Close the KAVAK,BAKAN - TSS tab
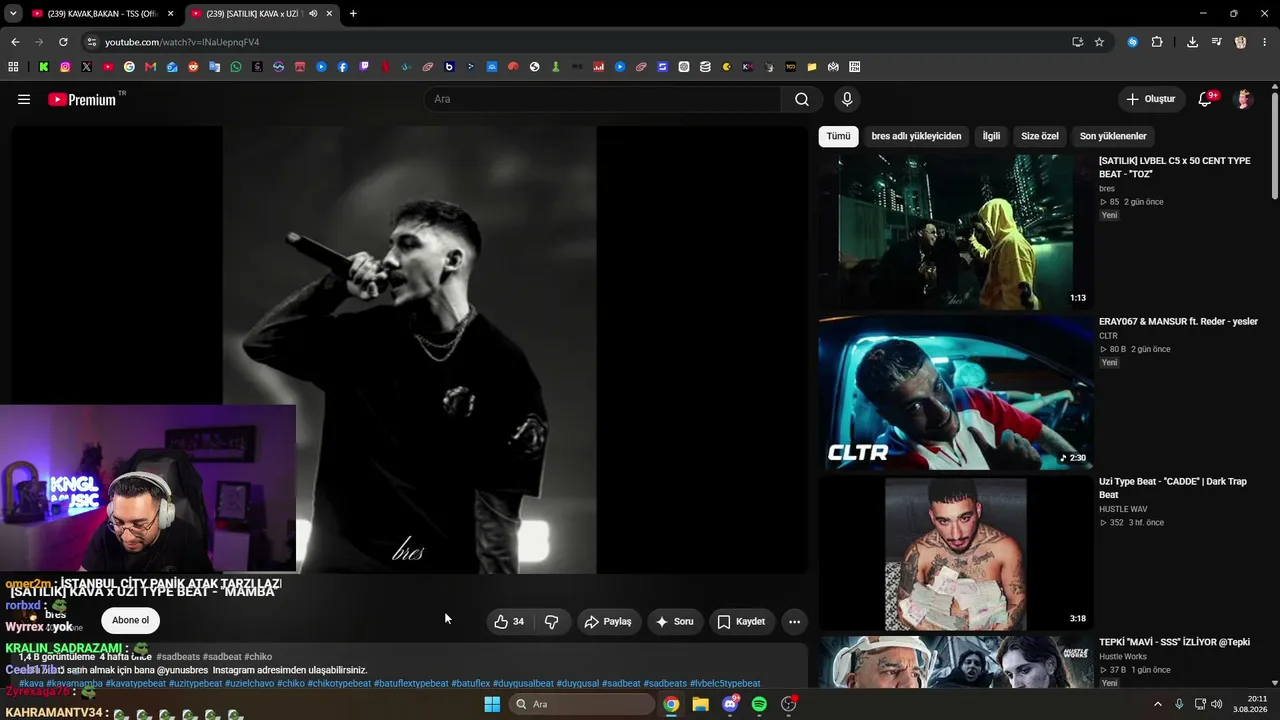 [x=170, y=14]
